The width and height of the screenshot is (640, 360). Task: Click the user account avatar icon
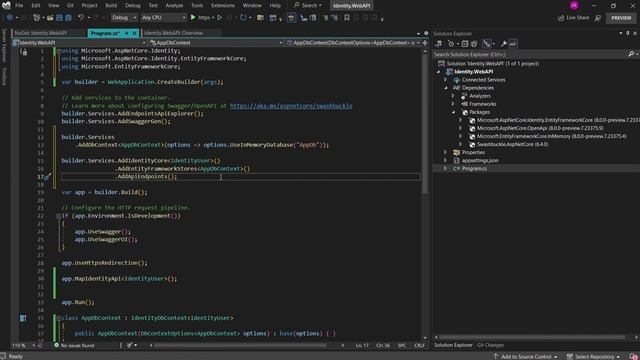pos(574,5)
